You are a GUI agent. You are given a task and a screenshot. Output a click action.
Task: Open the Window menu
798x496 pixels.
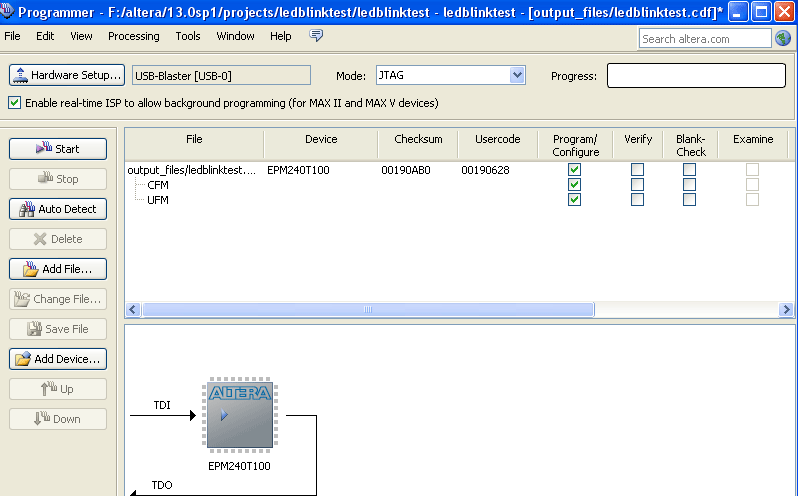pyautogui.click(x=235, y=36)
